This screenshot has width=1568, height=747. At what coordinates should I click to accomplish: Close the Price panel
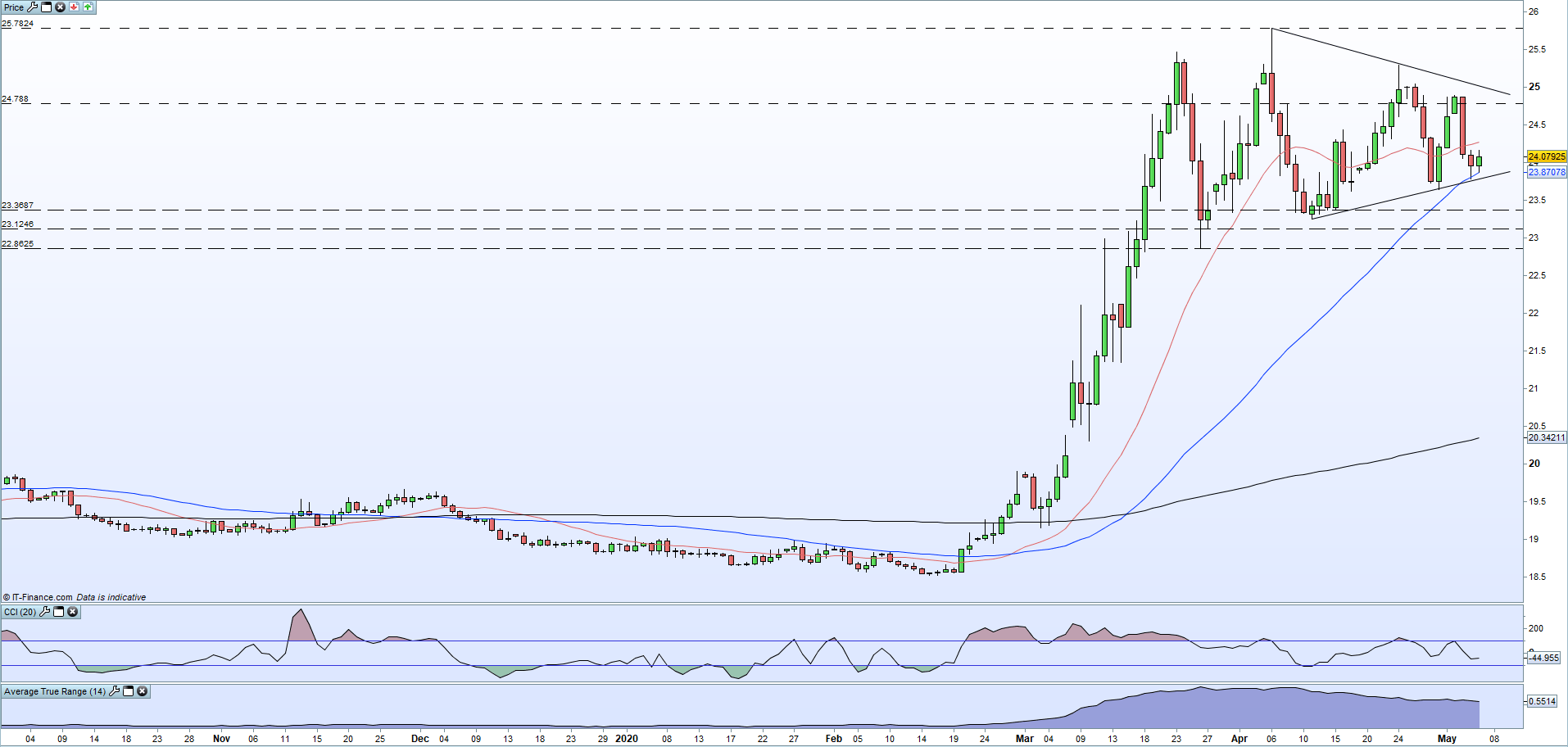point(60,7)
